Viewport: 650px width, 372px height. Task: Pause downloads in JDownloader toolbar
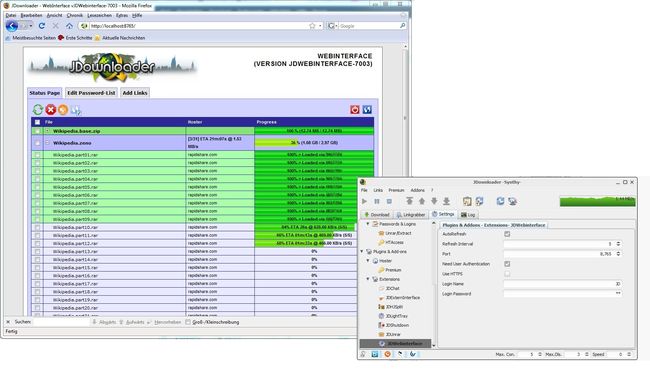click(377, 201)
